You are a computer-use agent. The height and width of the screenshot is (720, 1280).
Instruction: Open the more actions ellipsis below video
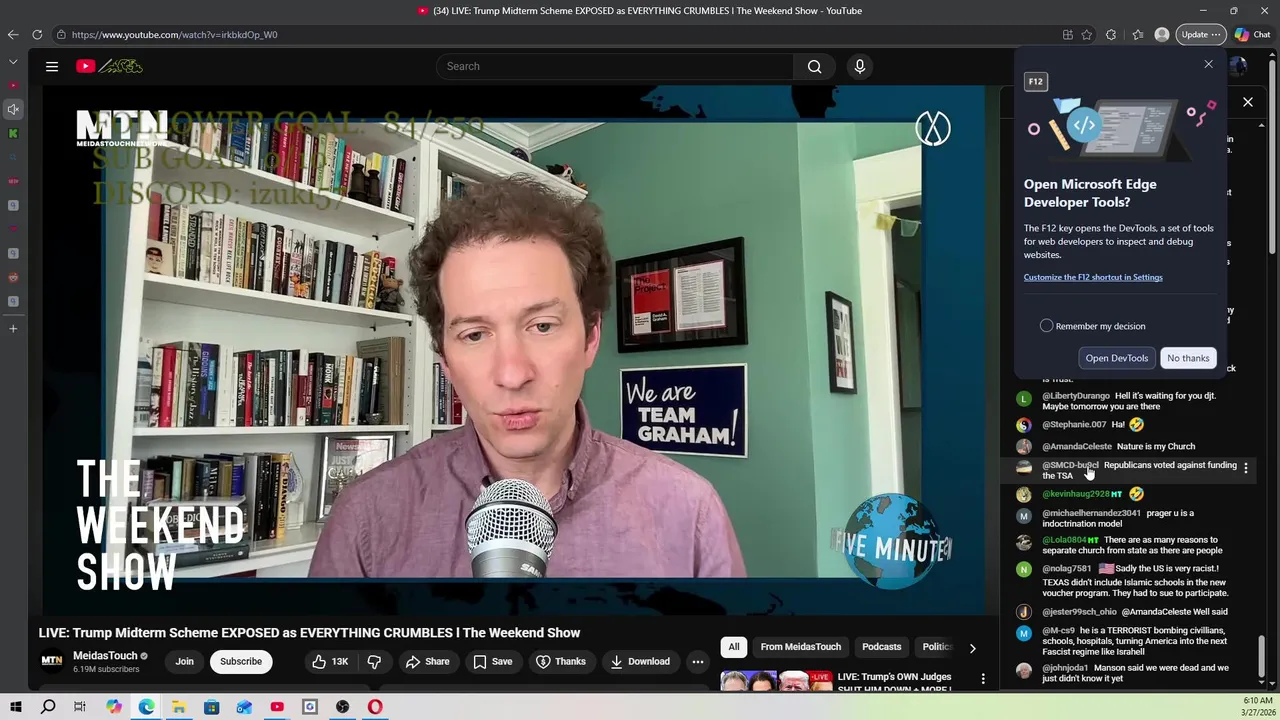[x=698, y=661]
